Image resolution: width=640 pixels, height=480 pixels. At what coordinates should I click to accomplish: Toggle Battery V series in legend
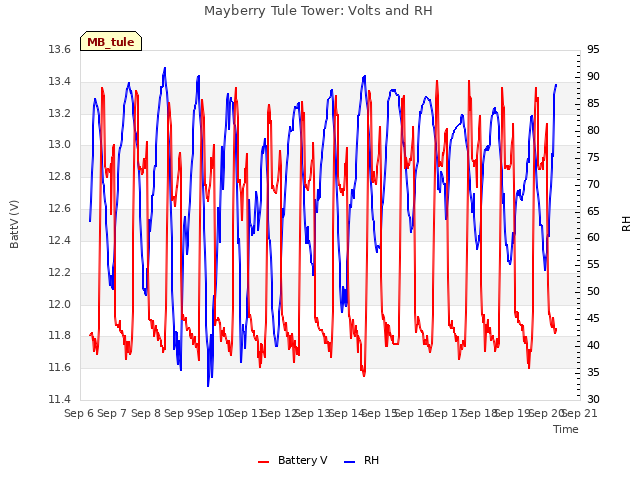[293, 460]
